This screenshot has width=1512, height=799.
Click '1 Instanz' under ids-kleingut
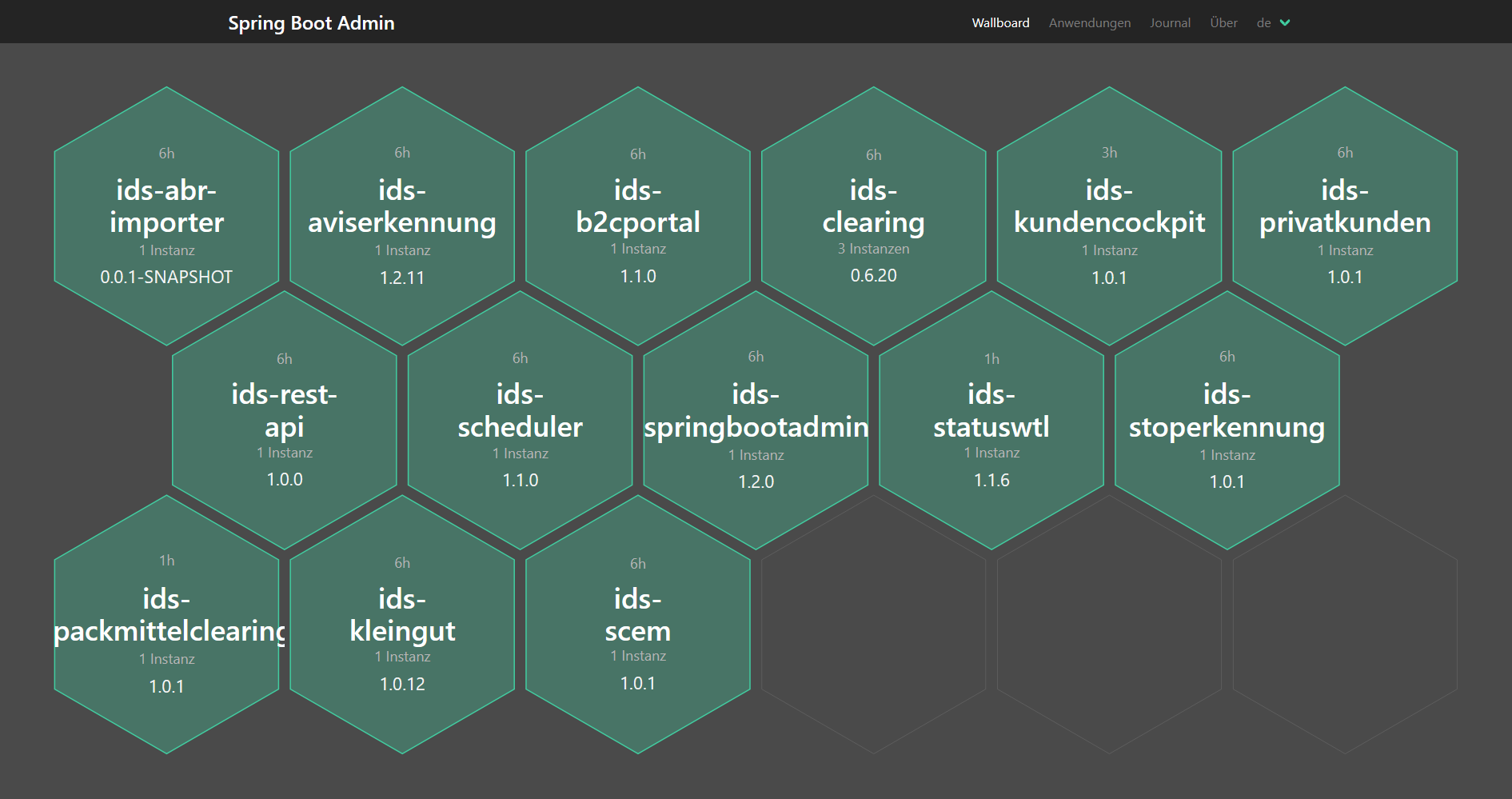402,657
